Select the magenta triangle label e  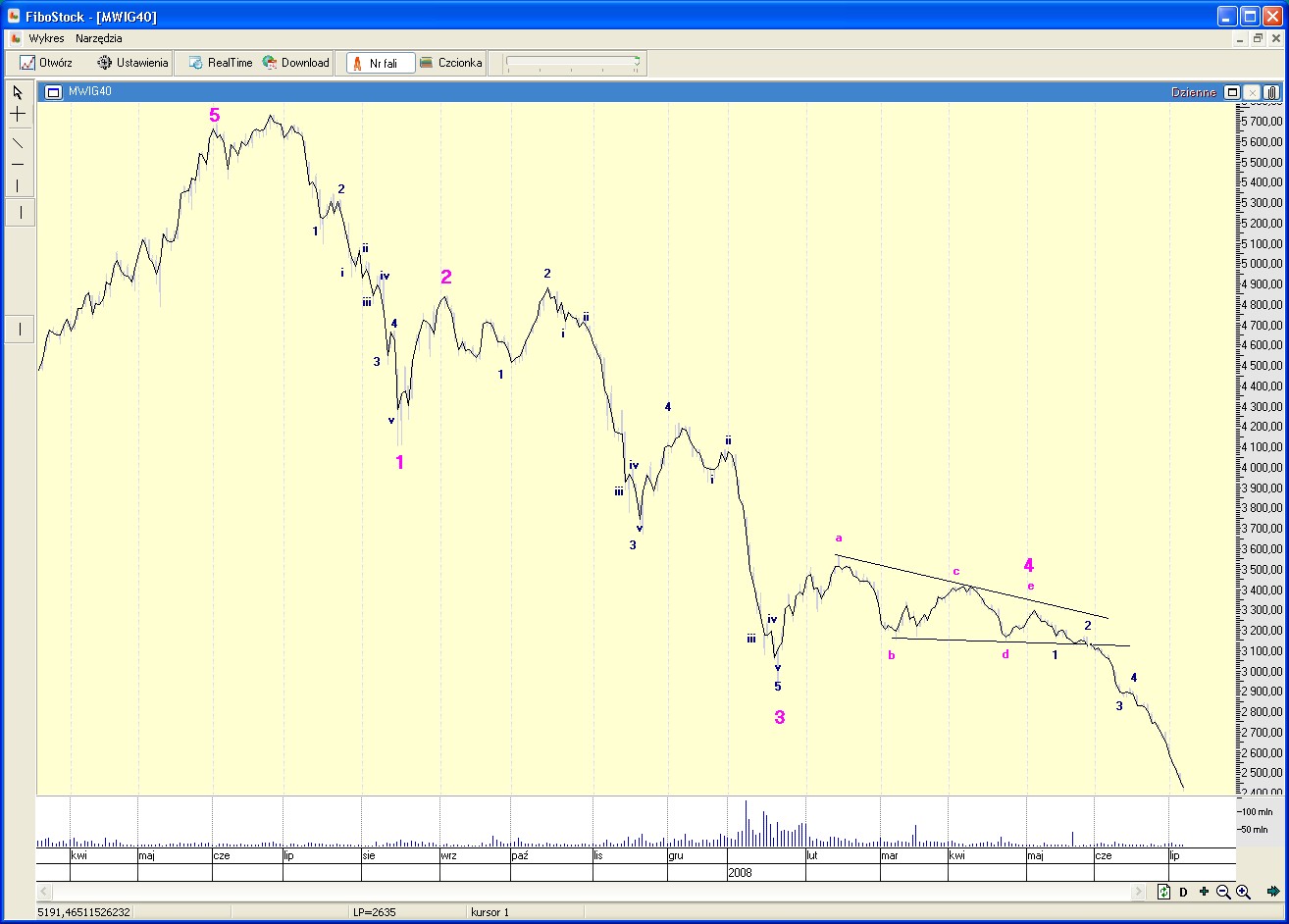(x=1031, y=587)
